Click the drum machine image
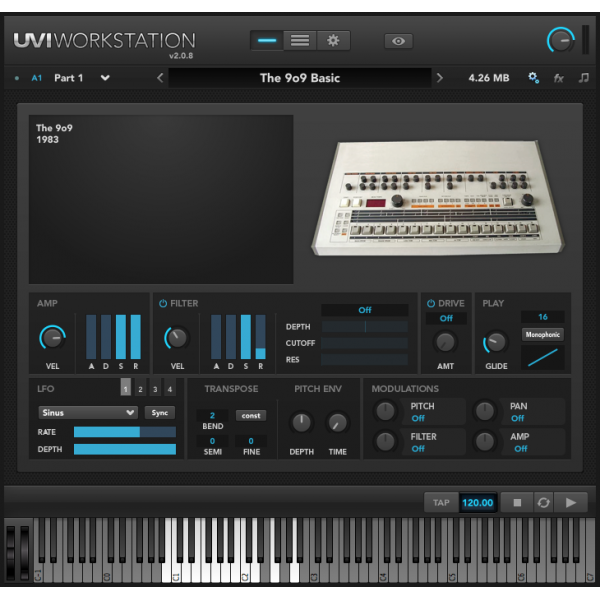The width and height of the screenshot is (600, 600). click(x=438, y=197)
